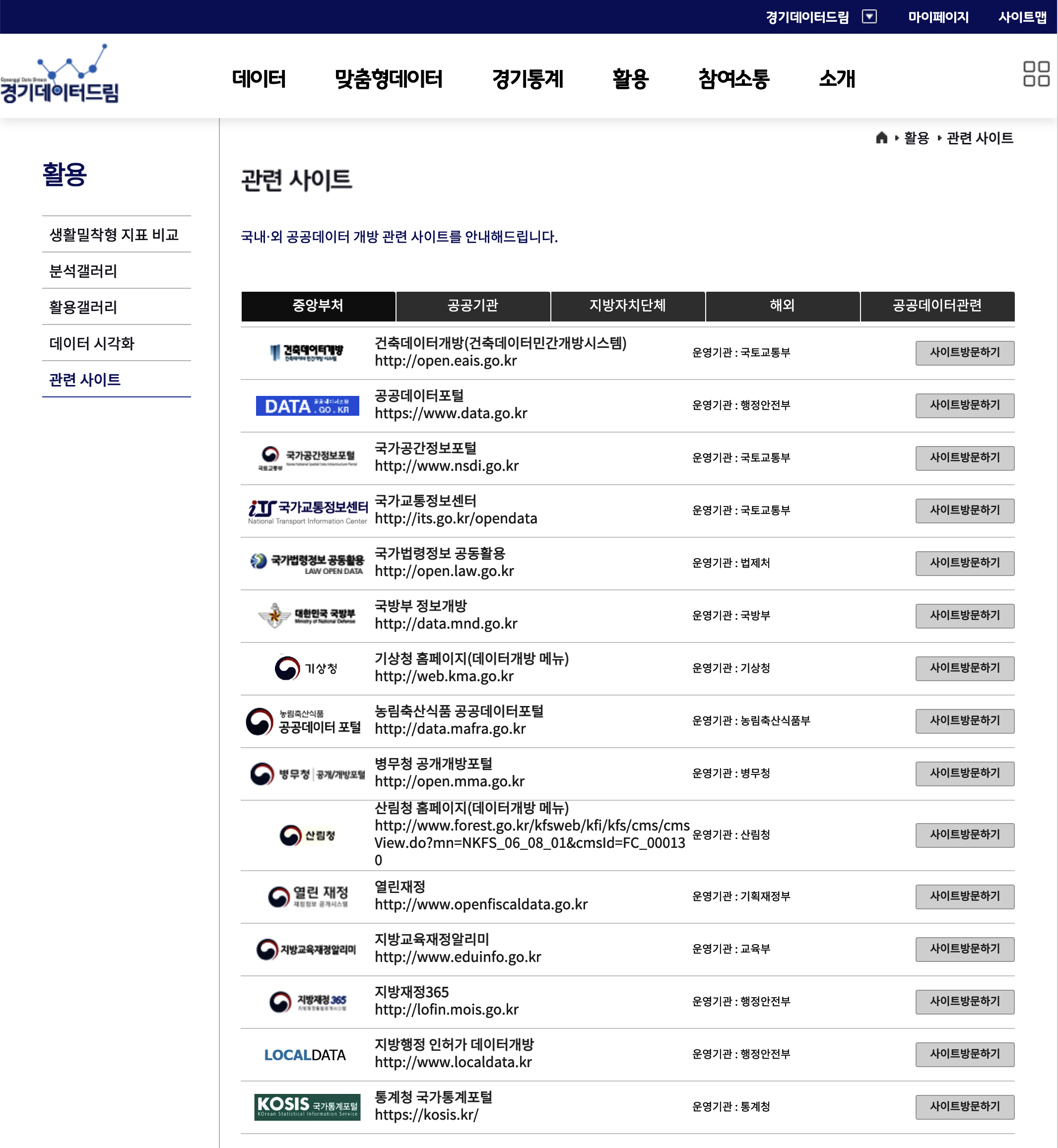Click the KOSIS 국가통계포털 logo

pyautogui.click(x=308, y=1106)
